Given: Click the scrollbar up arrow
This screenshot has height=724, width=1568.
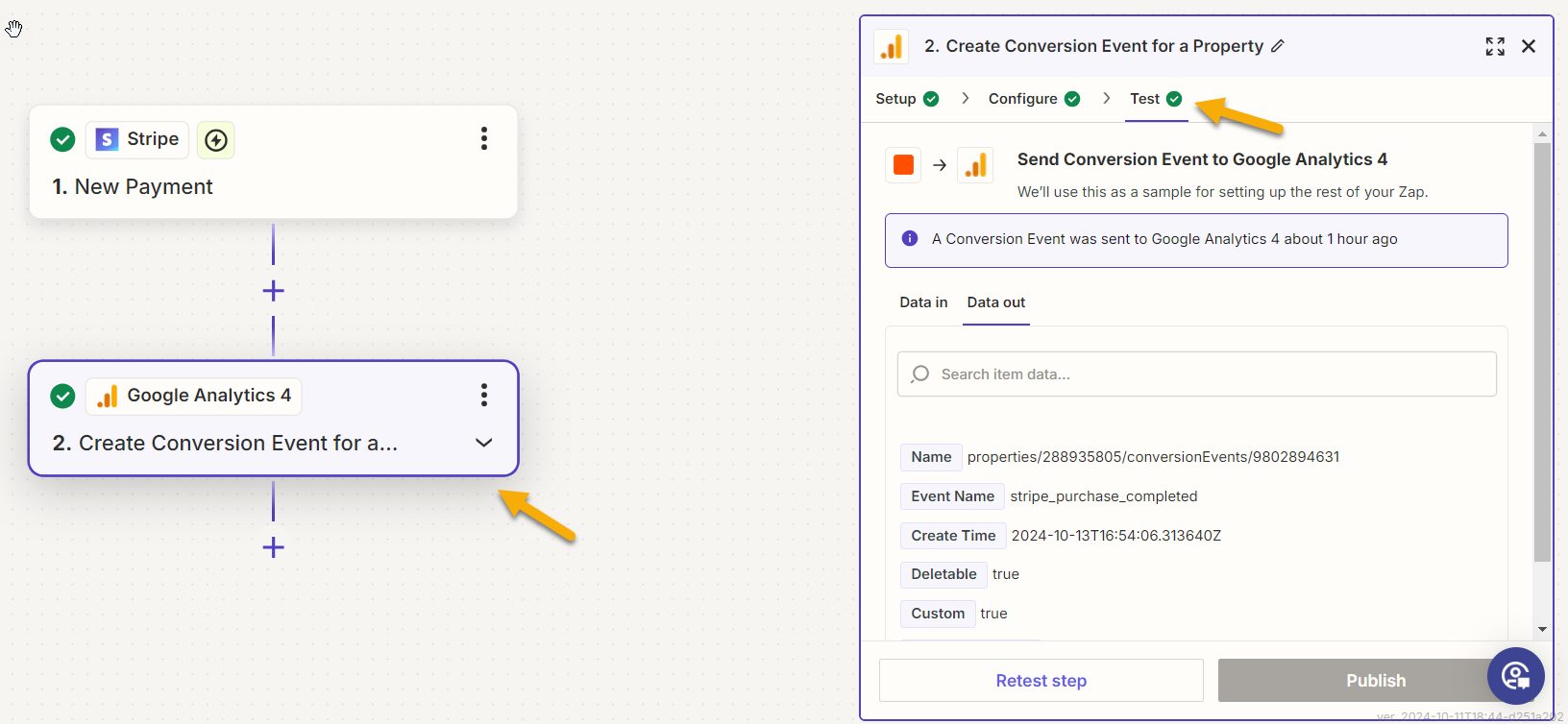Looking at the screenshot, I should coord(1543,134).
